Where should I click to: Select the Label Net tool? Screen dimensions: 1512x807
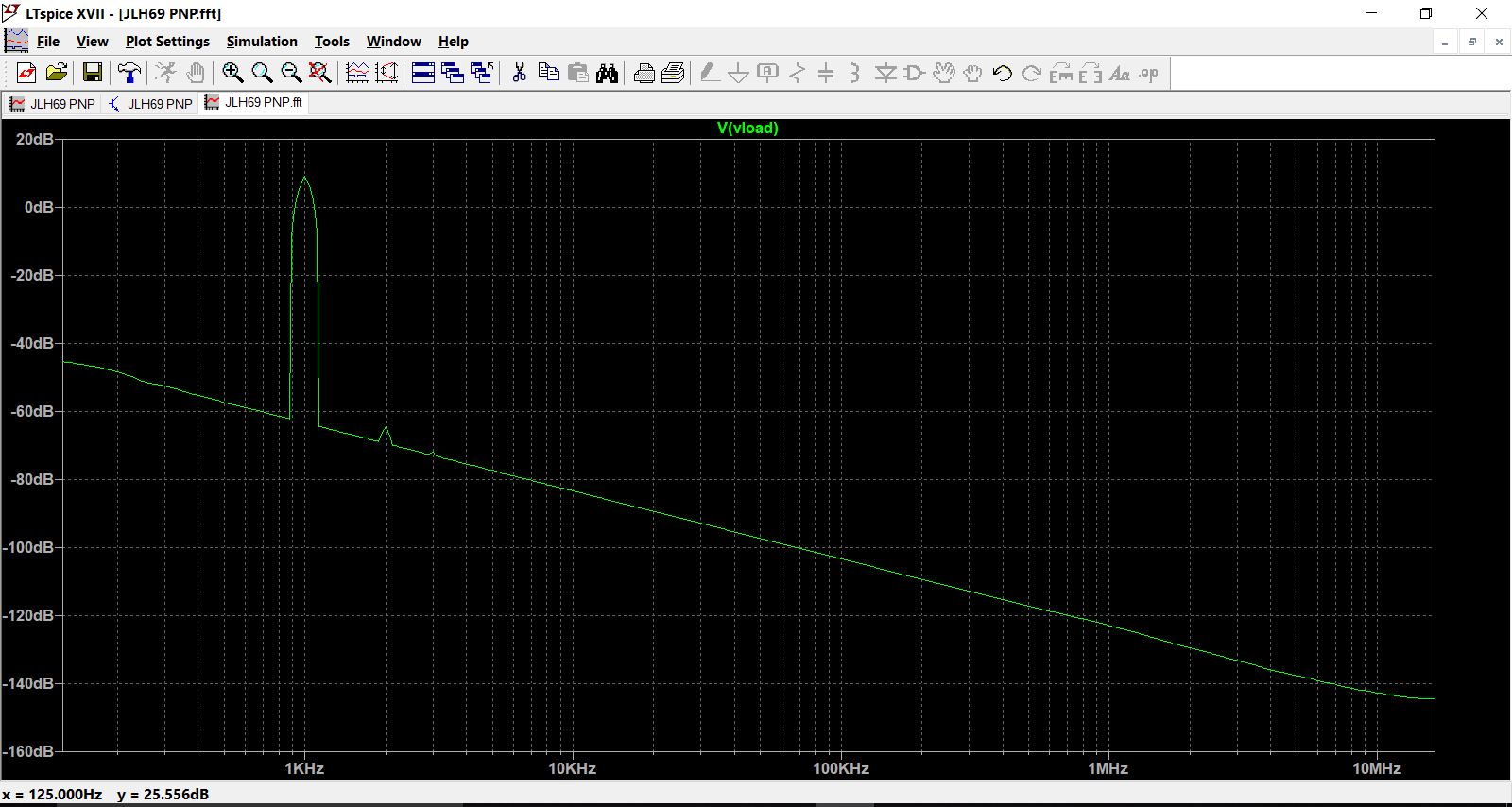[768, 73]
